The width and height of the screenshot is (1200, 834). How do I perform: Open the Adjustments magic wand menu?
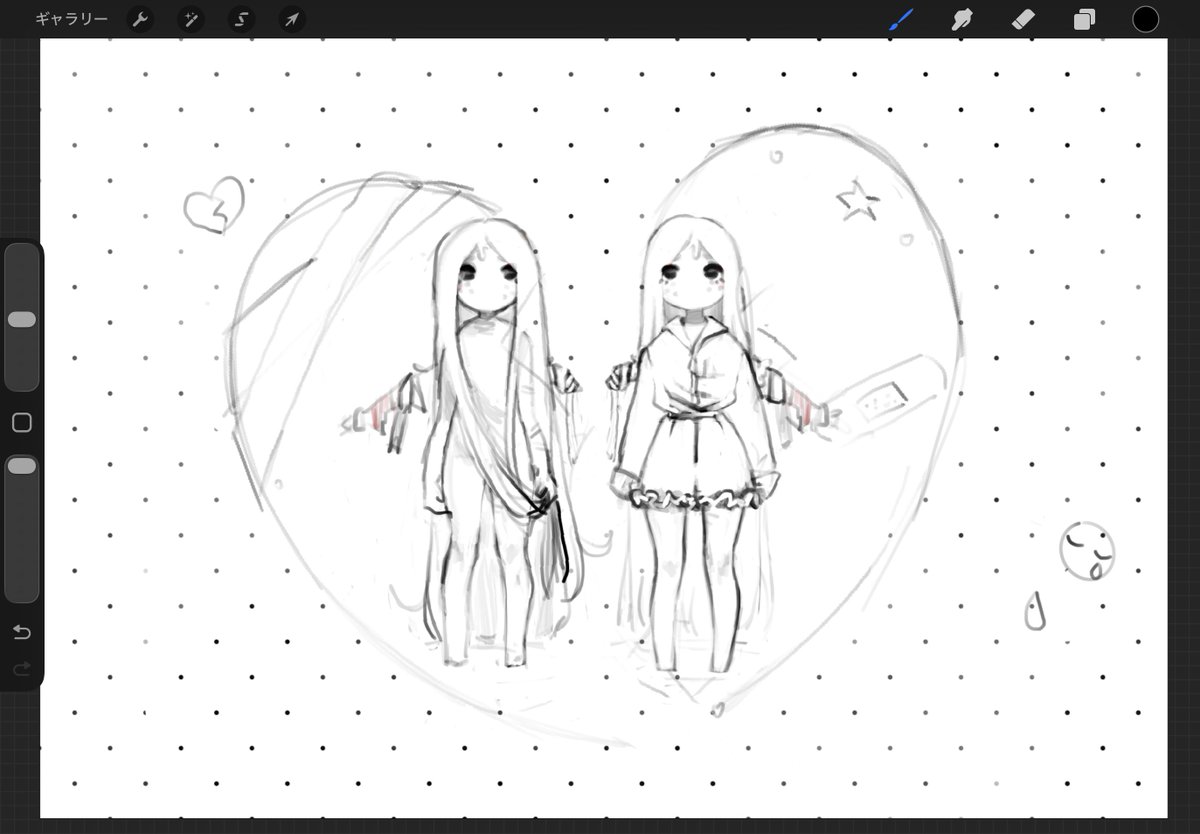(191, 19)
